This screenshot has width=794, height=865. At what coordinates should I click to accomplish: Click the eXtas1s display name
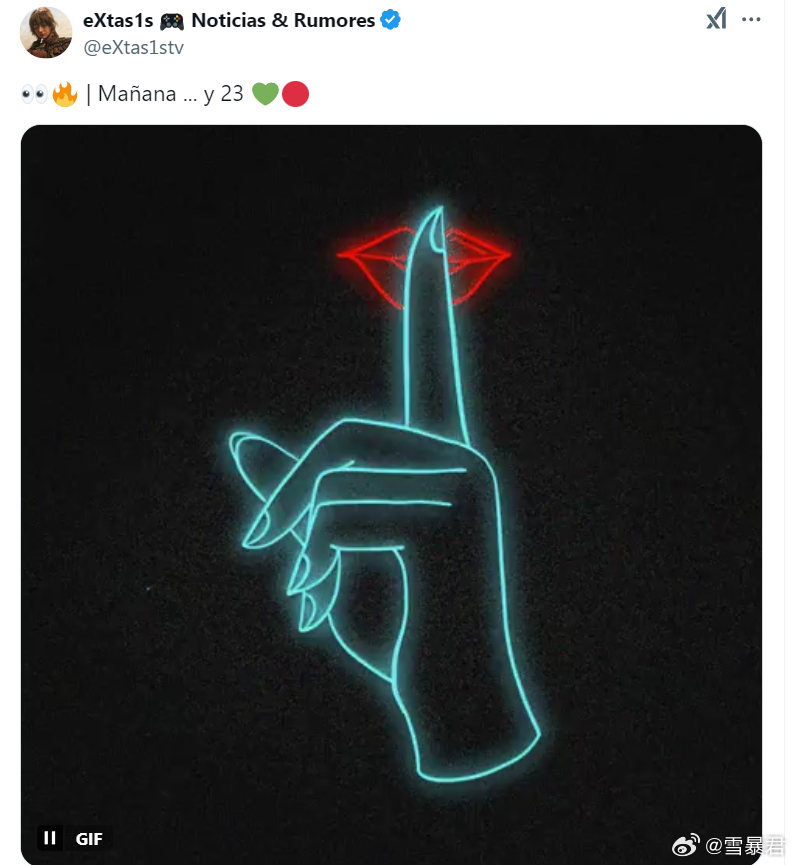coord(118,20)
